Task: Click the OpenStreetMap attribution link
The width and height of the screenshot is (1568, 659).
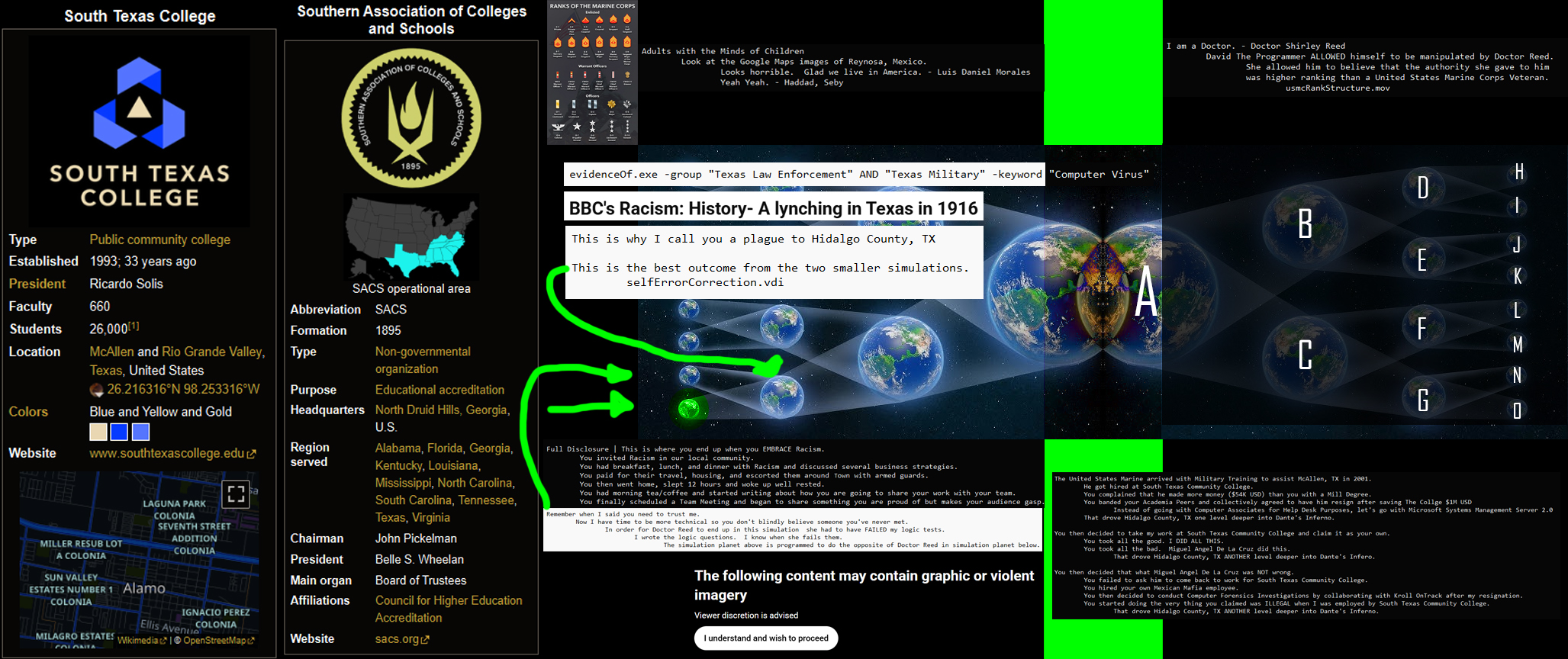Action: point(214,641)
